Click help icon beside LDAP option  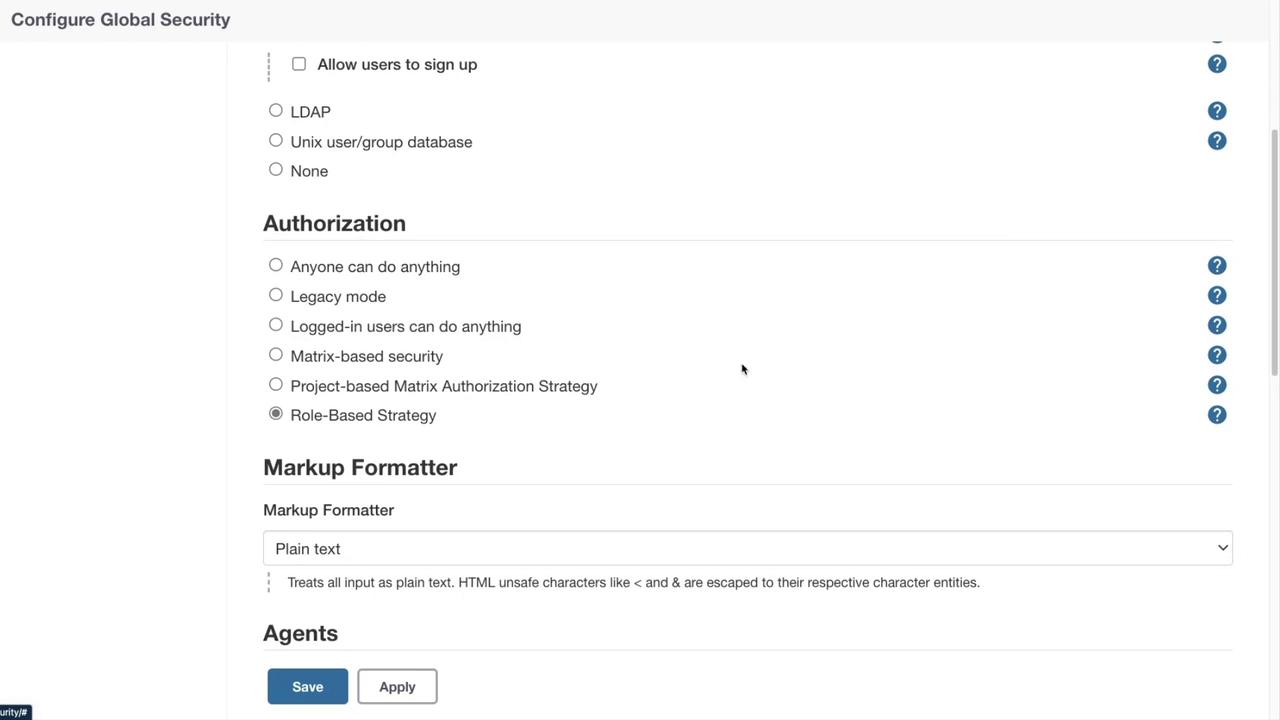click(1217, 111)
